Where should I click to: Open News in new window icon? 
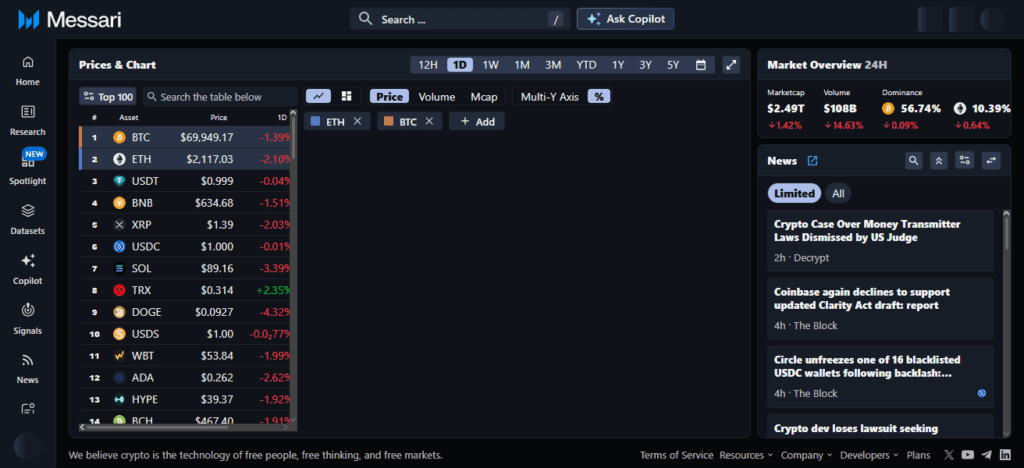click(x=812, y=160)
